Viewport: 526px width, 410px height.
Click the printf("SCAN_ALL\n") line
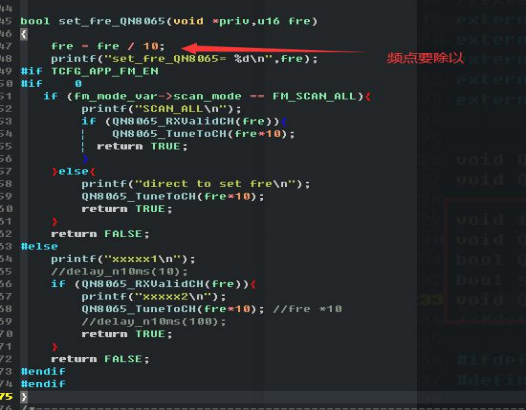(x=161, y=109)
